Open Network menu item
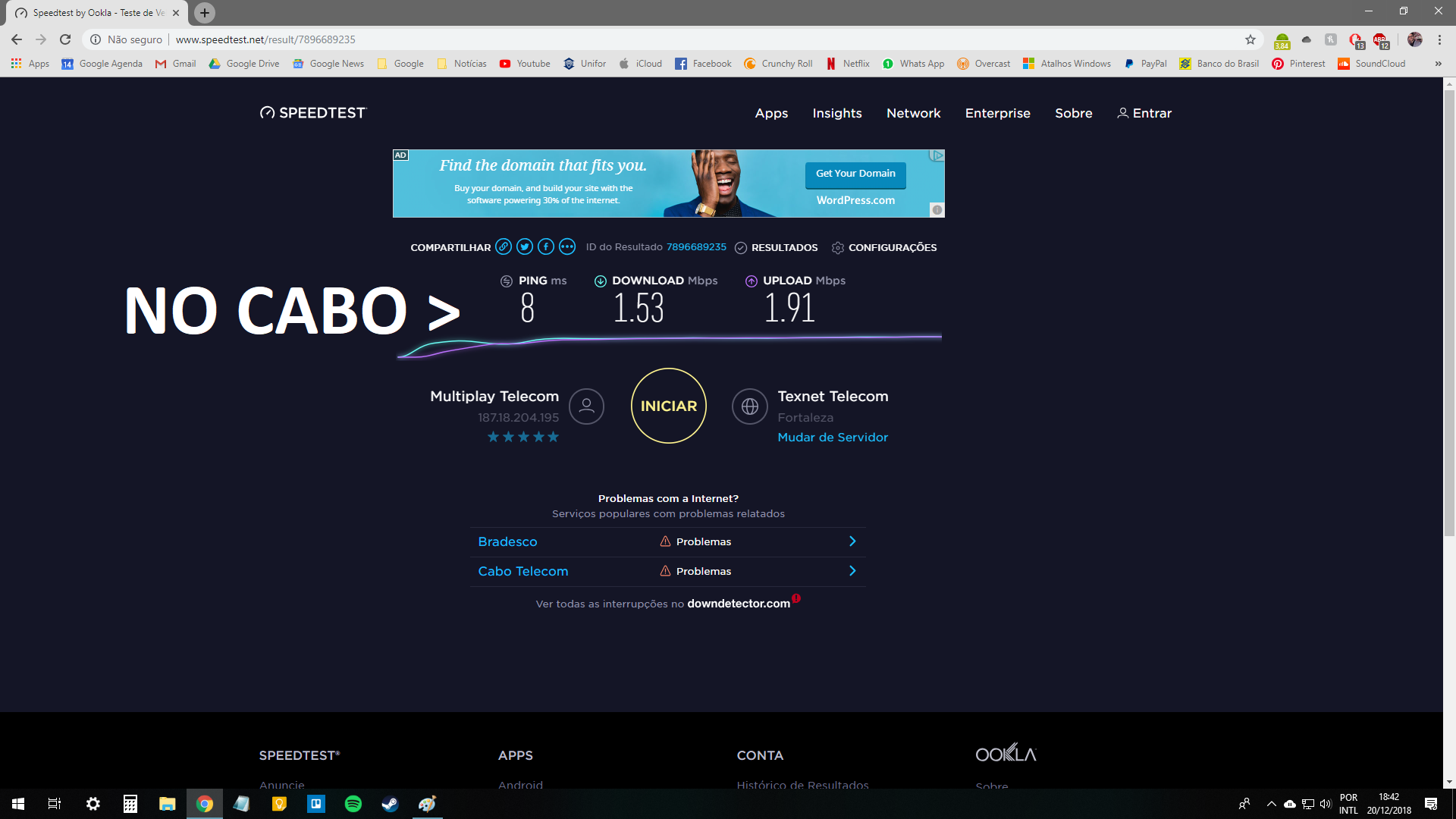Viewport: 1456px width, 819px height. [913, 113]
